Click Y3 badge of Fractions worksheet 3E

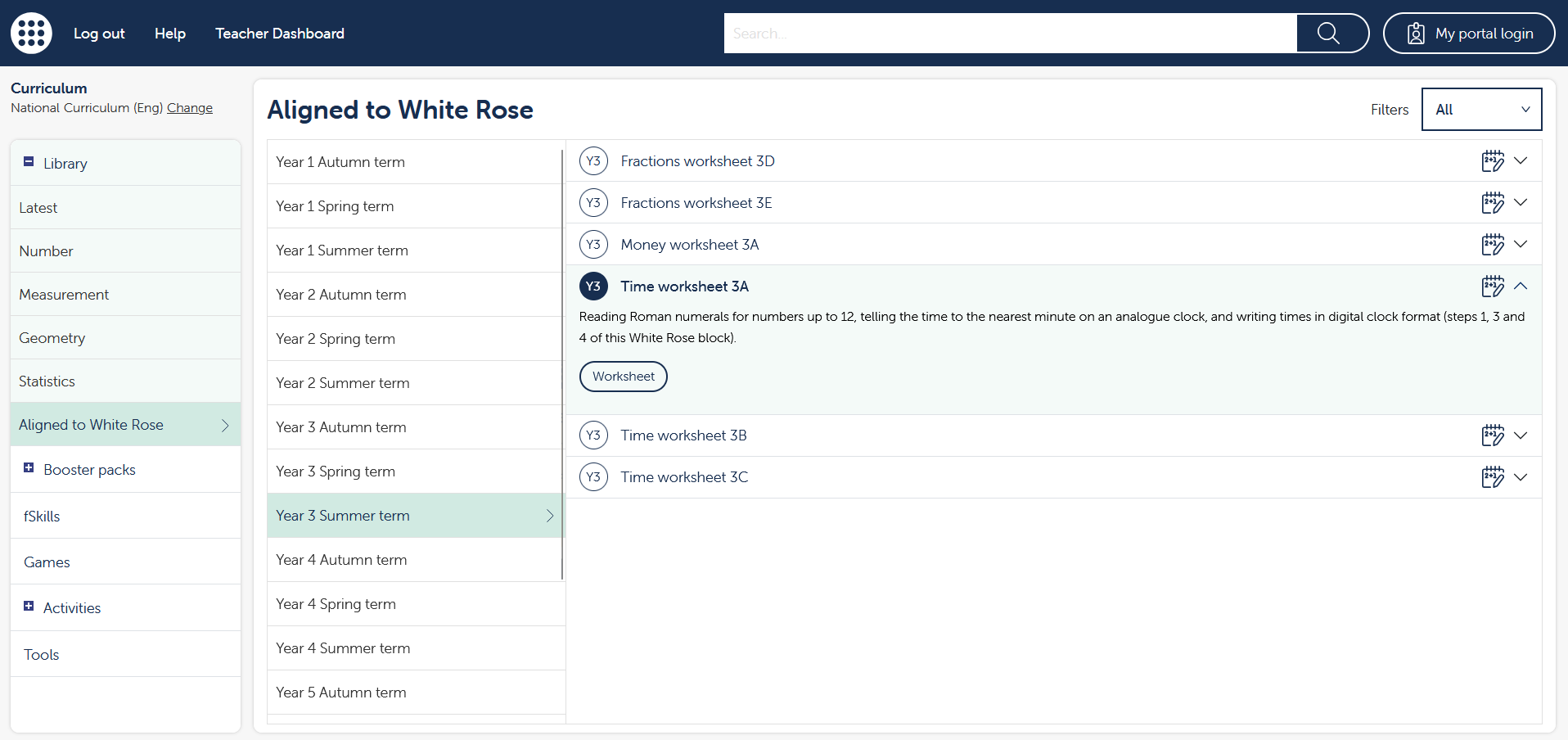pos(593,202)
